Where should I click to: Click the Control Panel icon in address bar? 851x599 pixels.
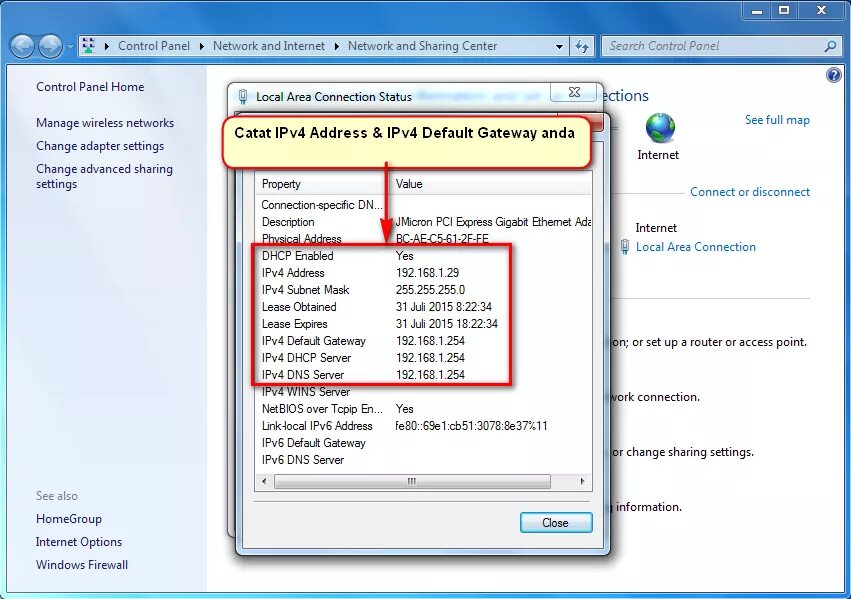point(88,46)
